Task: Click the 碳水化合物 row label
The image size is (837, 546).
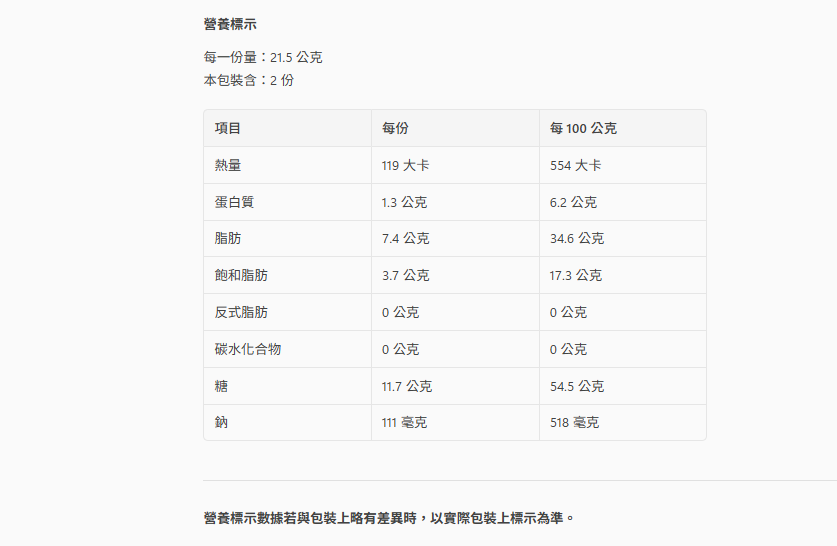Action: [x=247, y=349]
